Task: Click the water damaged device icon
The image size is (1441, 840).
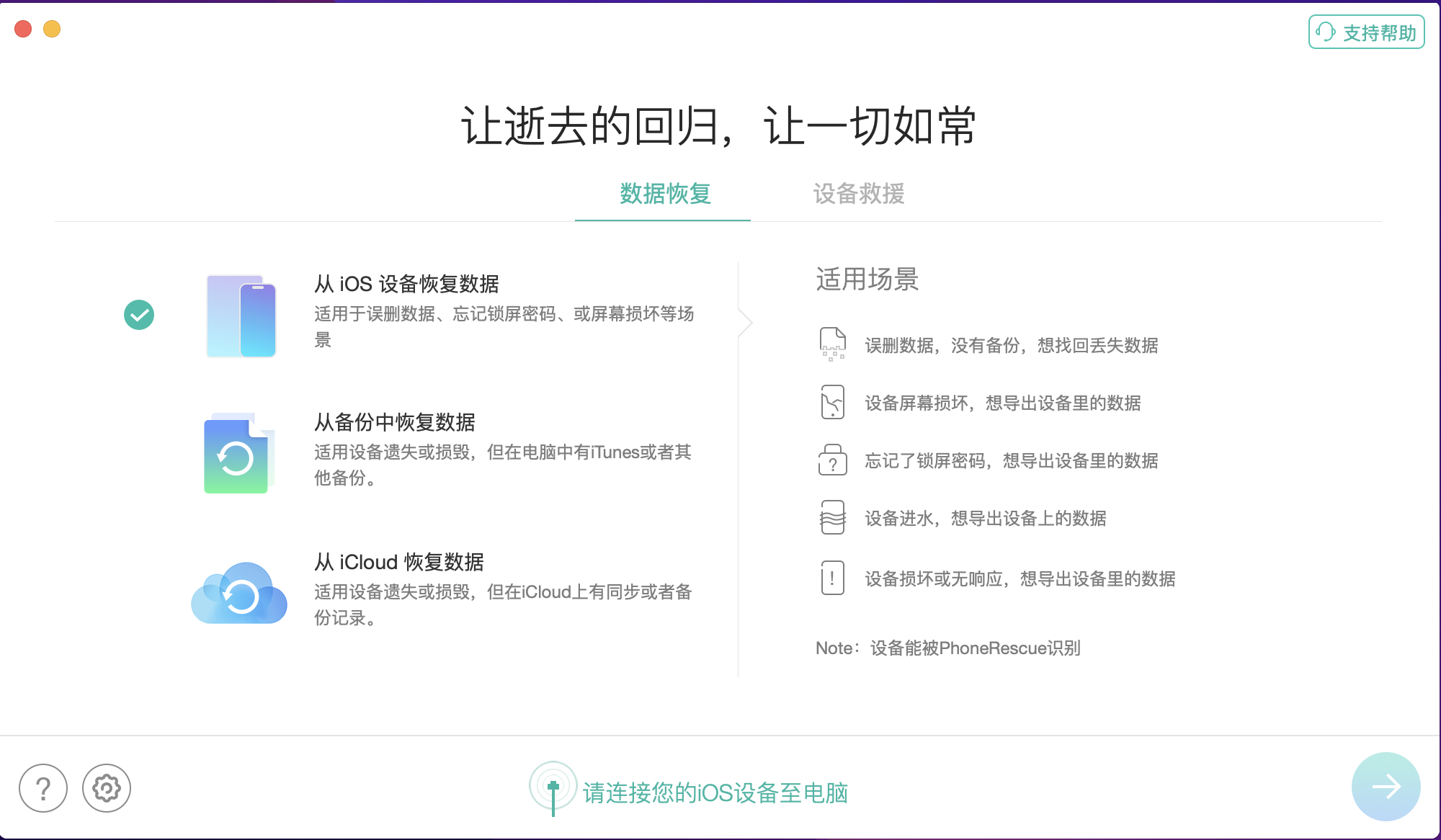Action: (832, 517)
